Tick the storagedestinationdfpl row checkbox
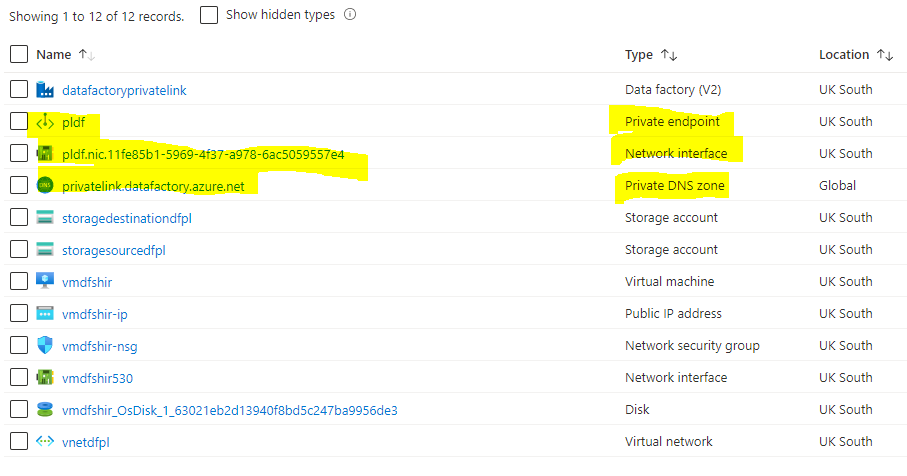Image resolution: width=907 pixels, height=476 pixels. pos(19,217)
